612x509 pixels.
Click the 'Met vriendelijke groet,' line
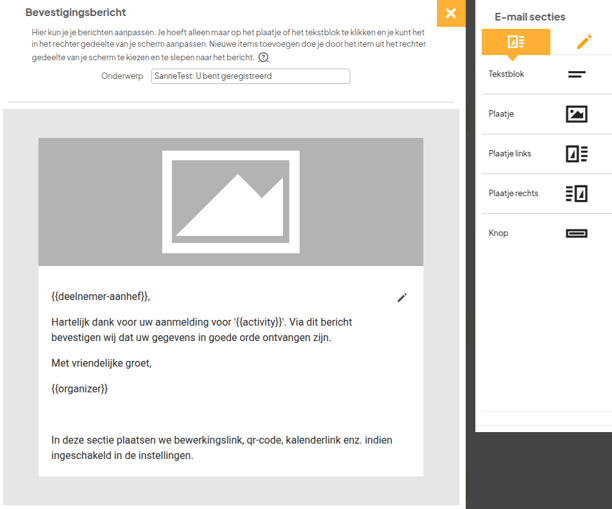point(101,363)
